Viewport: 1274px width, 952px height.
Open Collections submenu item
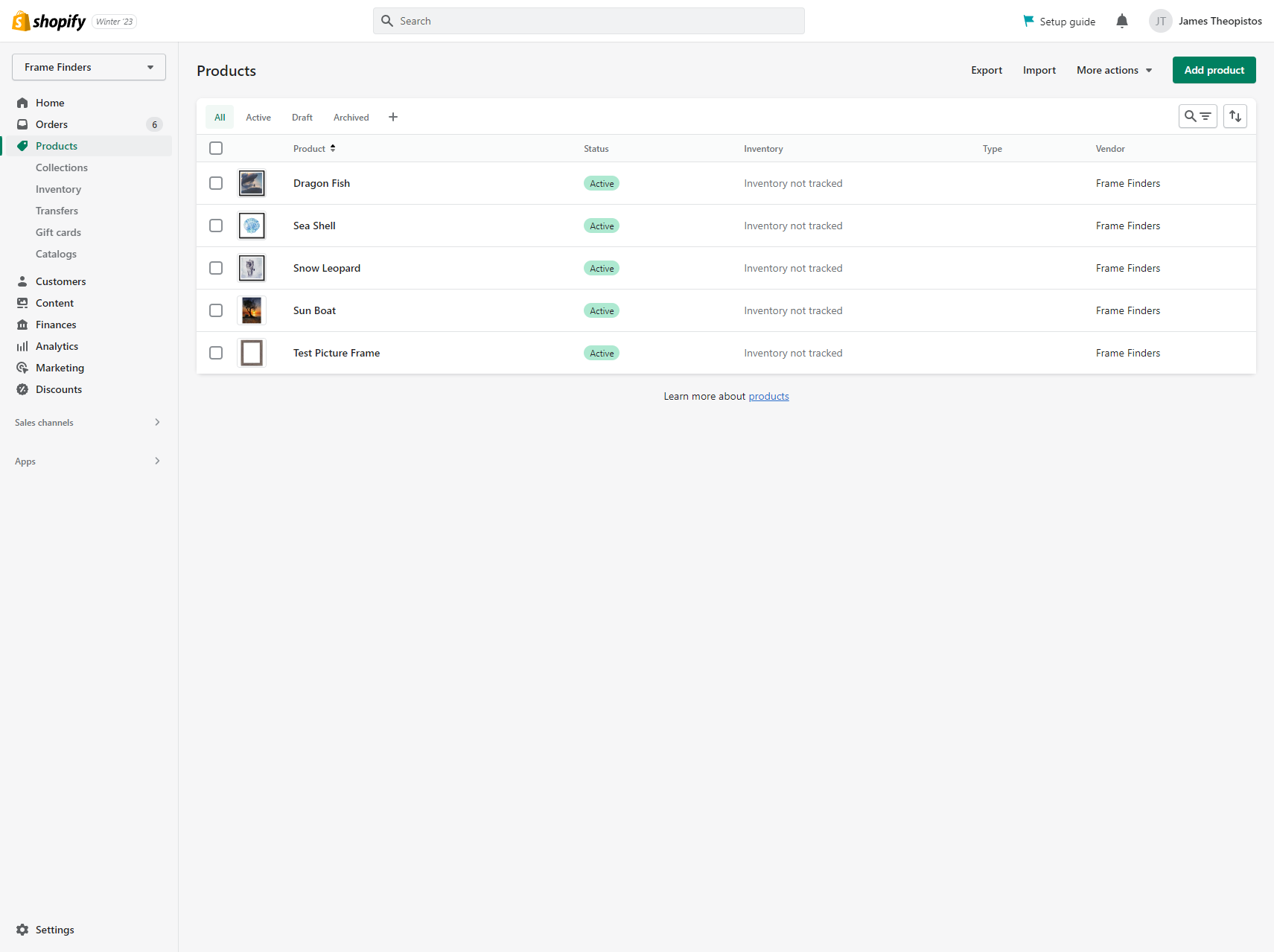coord(62,167)
